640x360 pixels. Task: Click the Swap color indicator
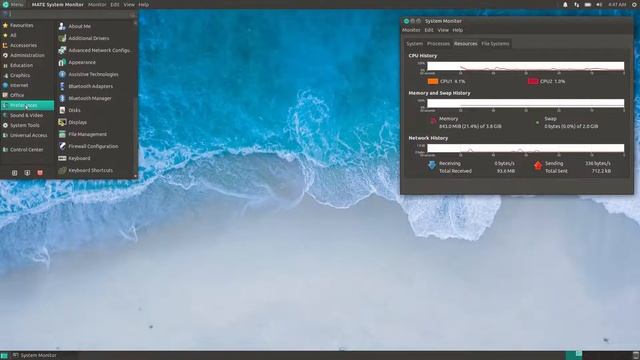pos(538,122)
